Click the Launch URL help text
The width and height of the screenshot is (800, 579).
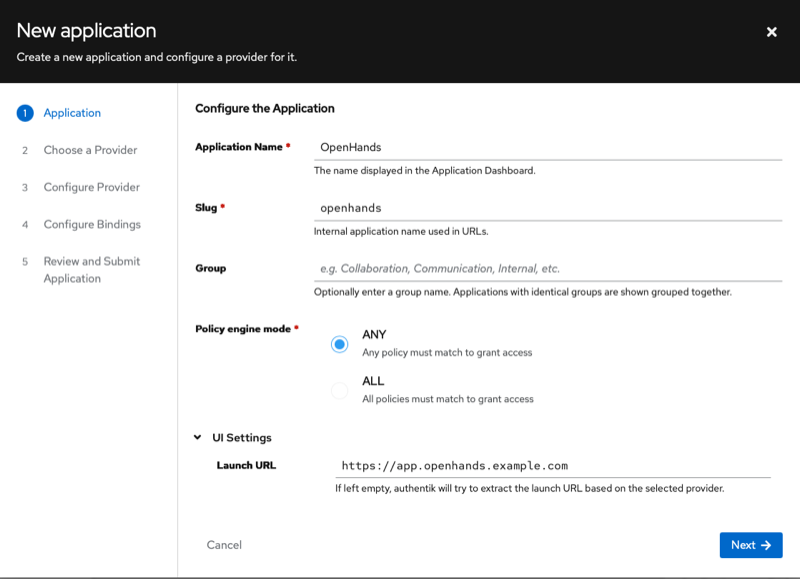(x=530, y=488)
